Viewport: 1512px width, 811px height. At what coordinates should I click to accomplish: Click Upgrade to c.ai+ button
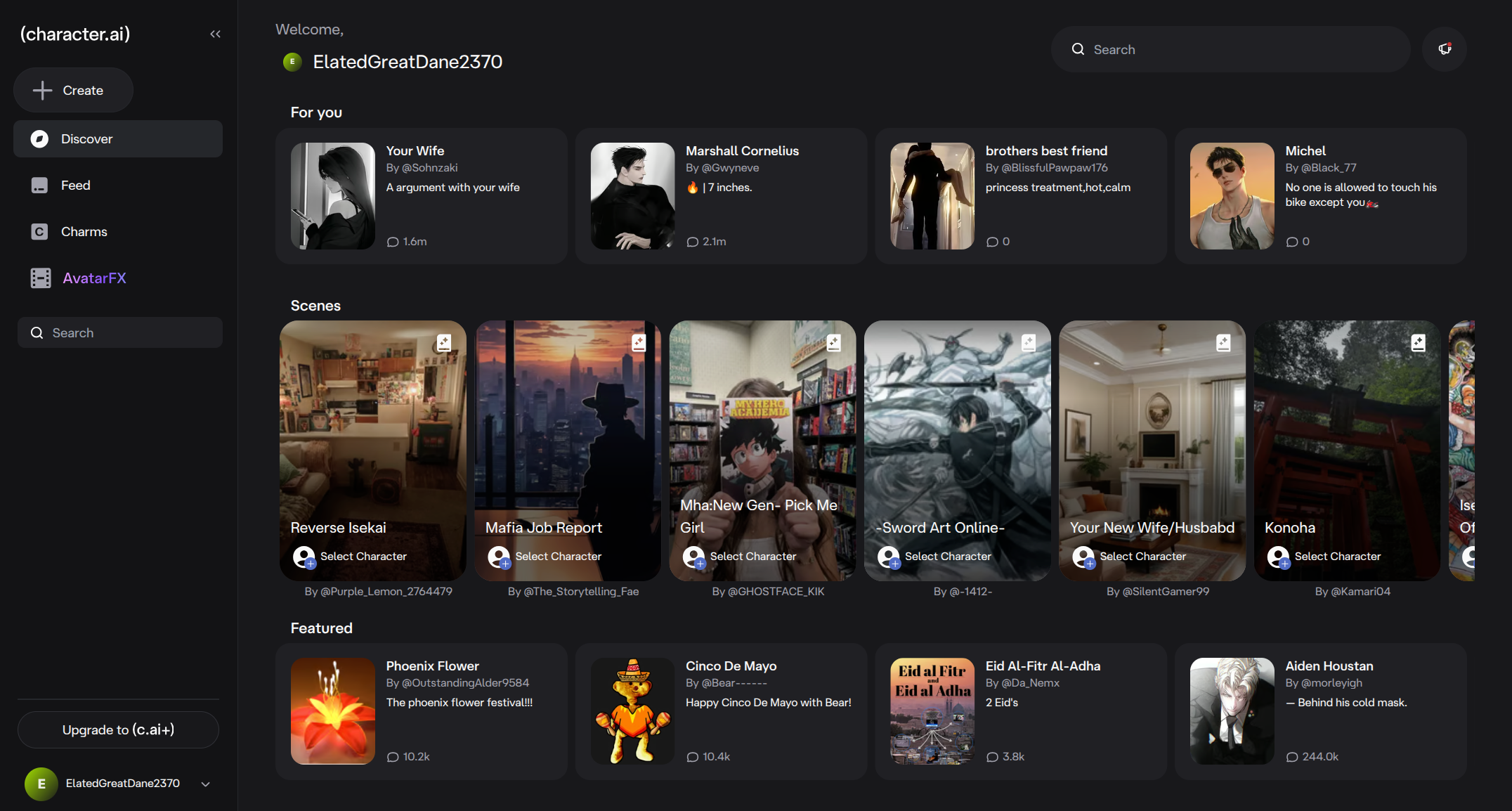[118, 729]
